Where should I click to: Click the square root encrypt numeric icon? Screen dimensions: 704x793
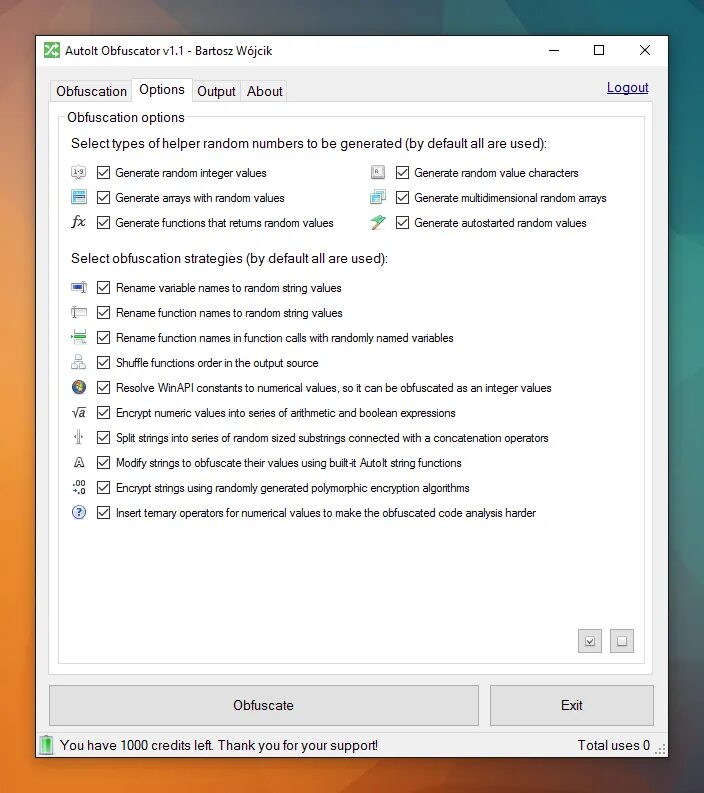click(79, 413)
